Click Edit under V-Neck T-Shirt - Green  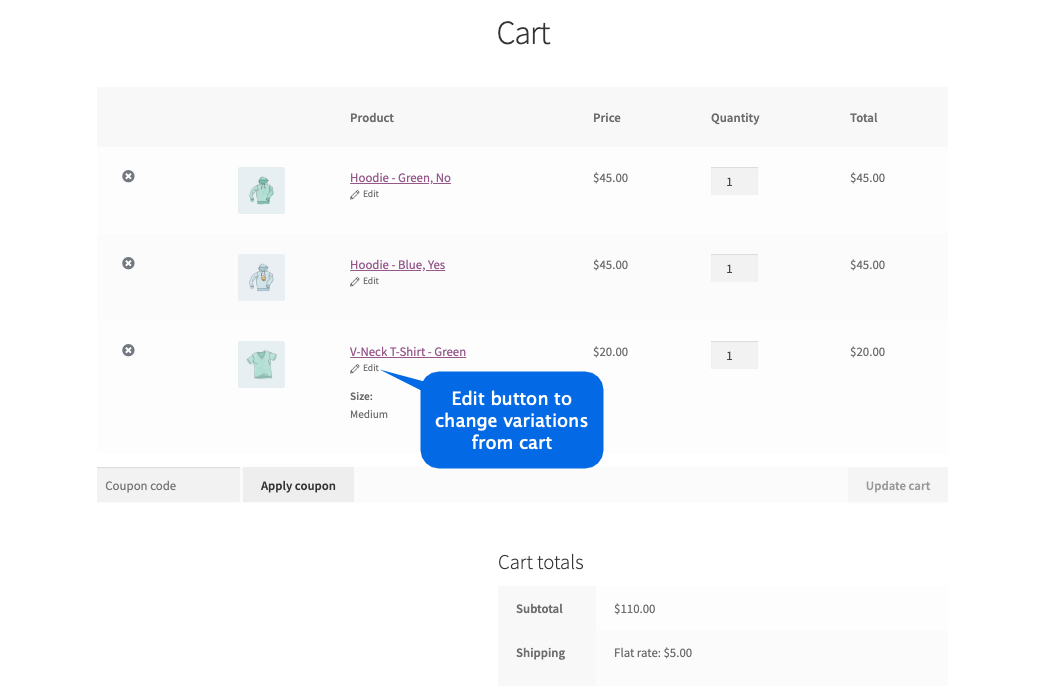(x=365, y=368)
